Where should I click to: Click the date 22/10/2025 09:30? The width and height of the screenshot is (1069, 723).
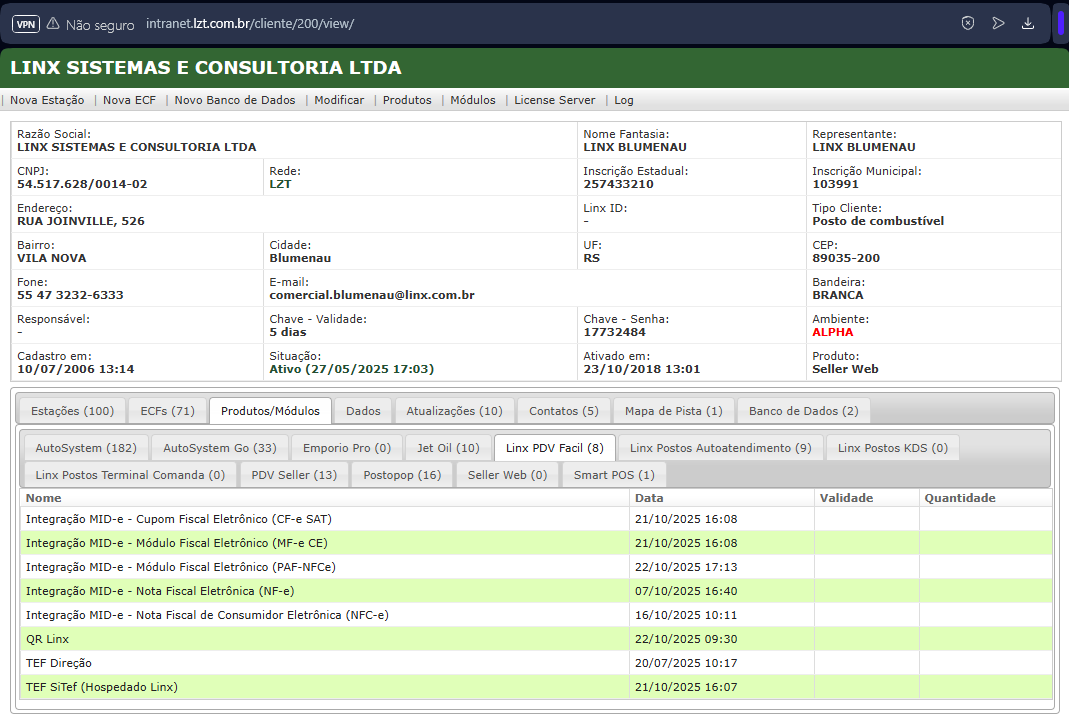[x=686, y=639]
